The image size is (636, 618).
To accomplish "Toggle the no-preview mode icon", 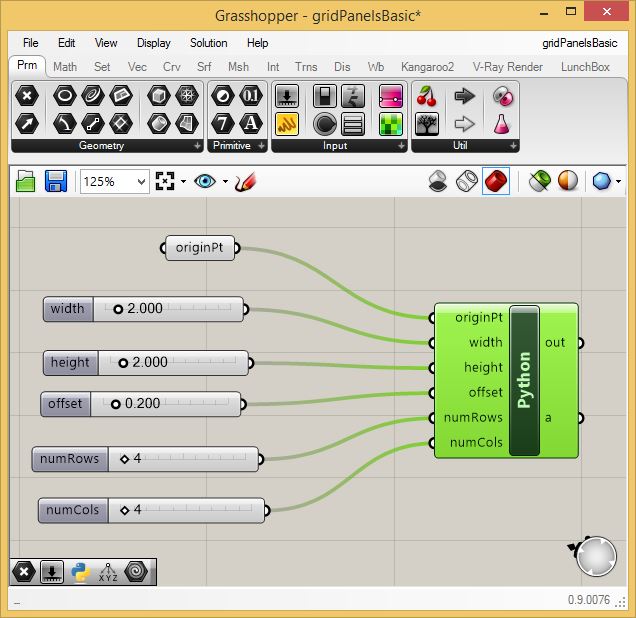I will tap(438, 181).
